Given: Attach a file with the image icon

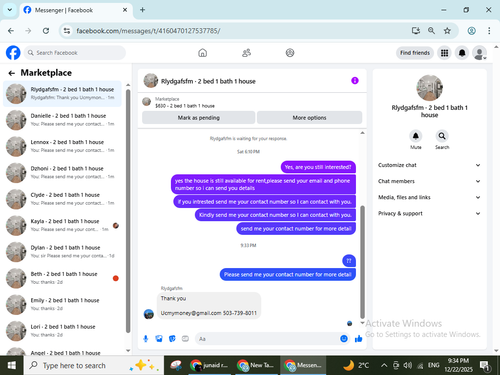Looking at the screenshot, I should click(159, 339).
